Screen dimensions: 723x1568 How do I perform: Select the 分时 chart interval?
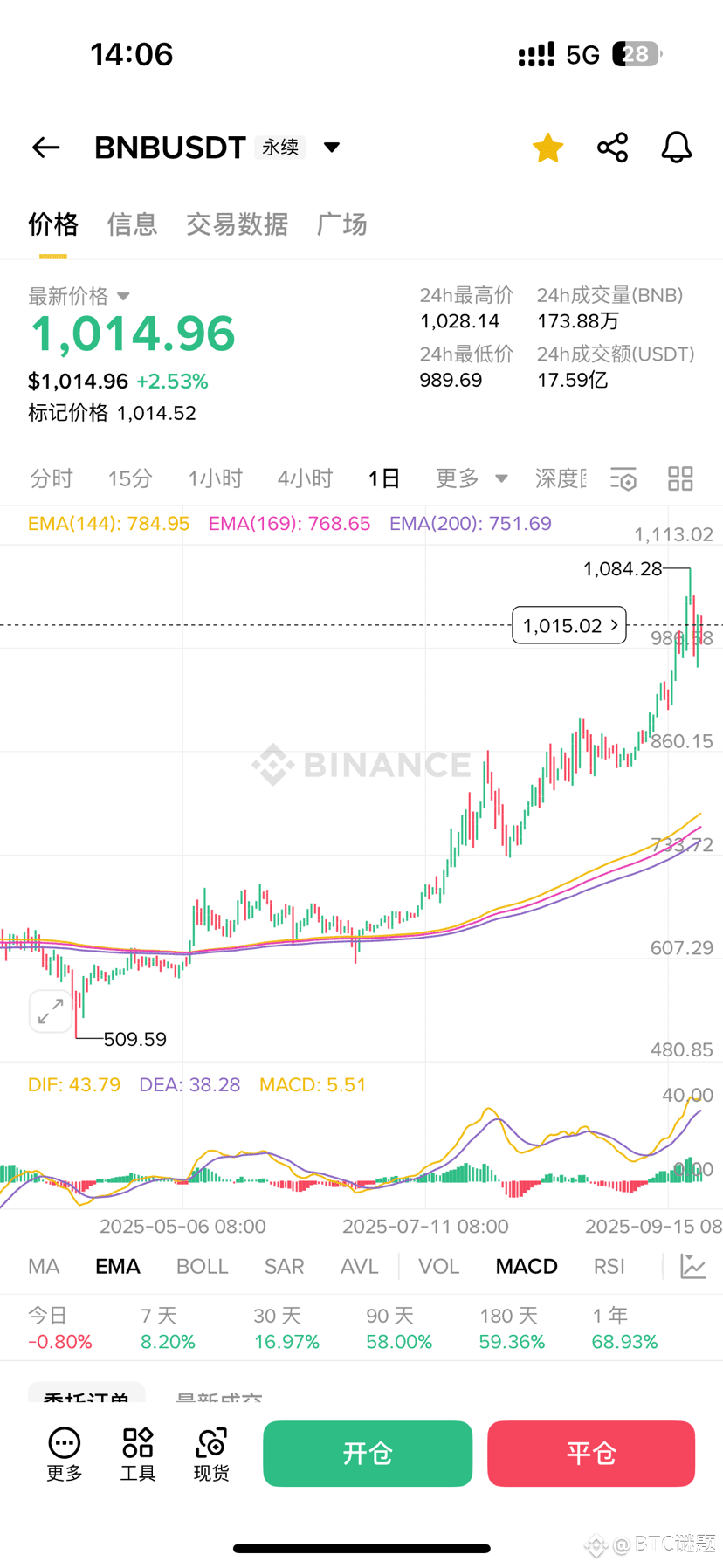click(x=52, y=478)
